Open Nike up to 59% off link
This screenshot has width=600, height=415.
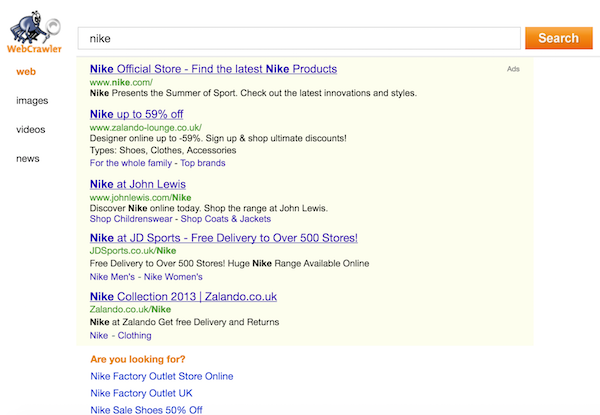click(137, 114)
